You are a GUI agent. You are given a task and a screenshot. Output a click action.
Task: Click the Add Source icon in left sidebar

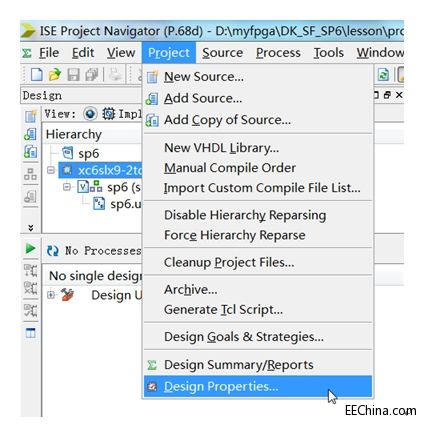pos(30,134)
